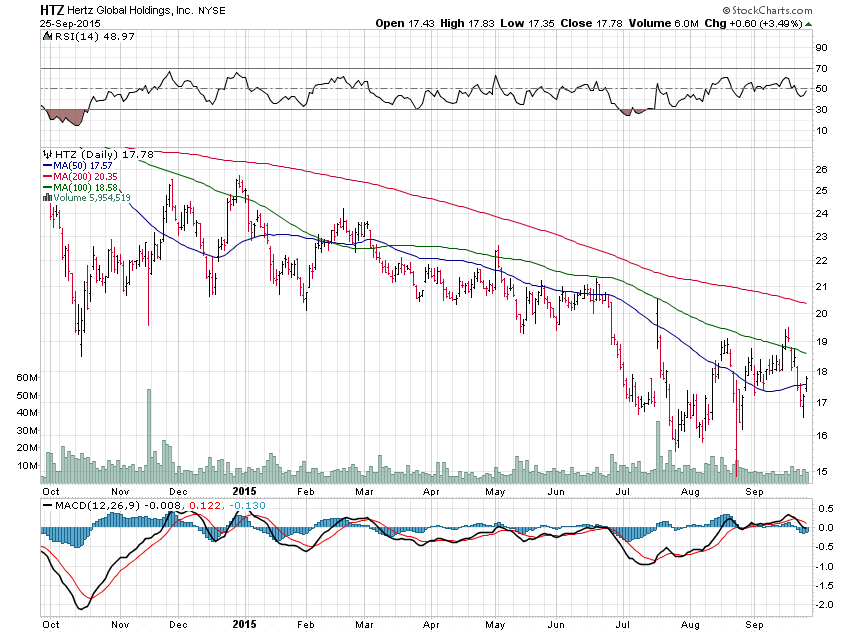850x633 pixels.
Task: Click the Oct label under the volume bars
Action: tap(51, 492)
